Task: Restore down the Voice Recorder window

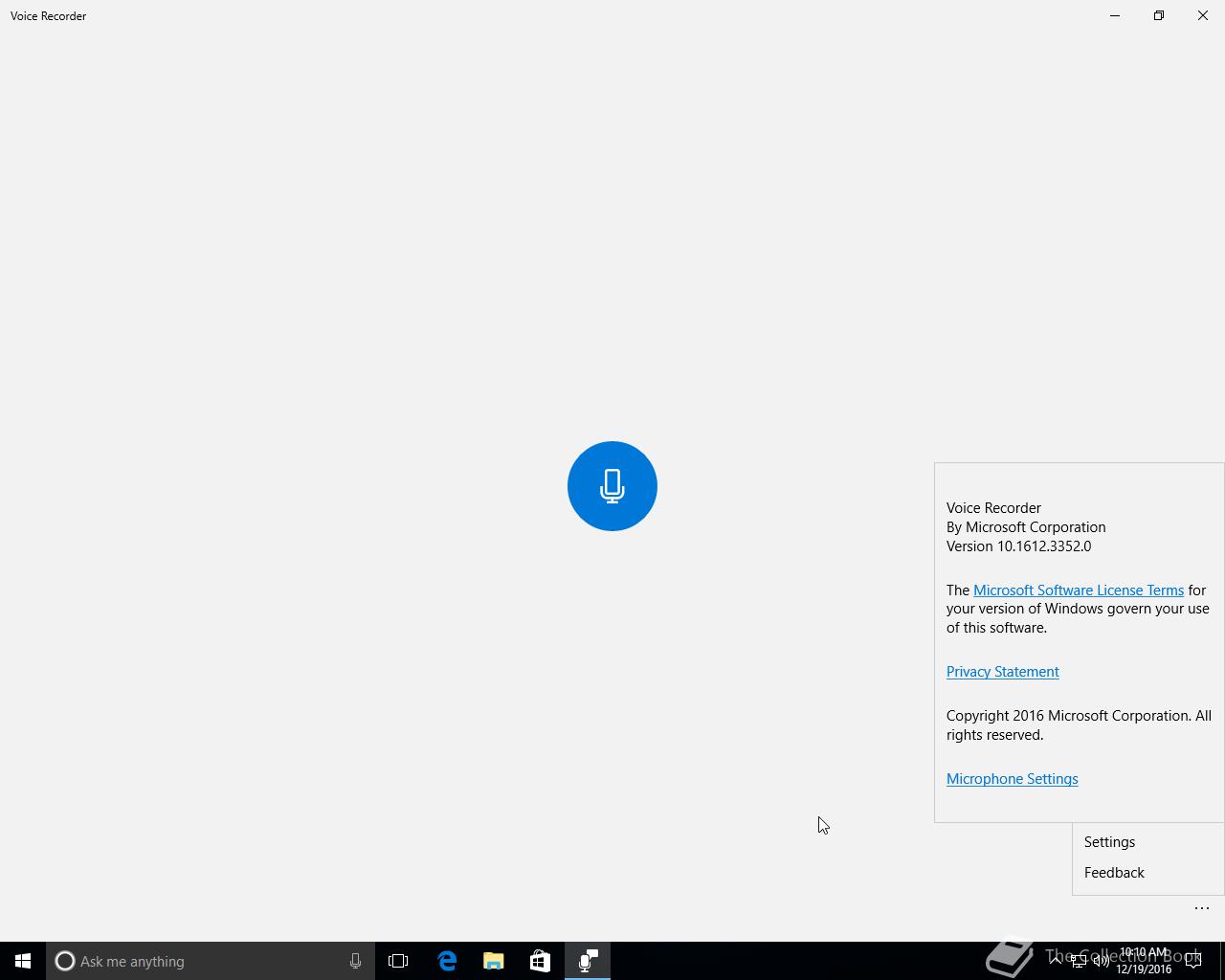Action: pos(1159,15)
